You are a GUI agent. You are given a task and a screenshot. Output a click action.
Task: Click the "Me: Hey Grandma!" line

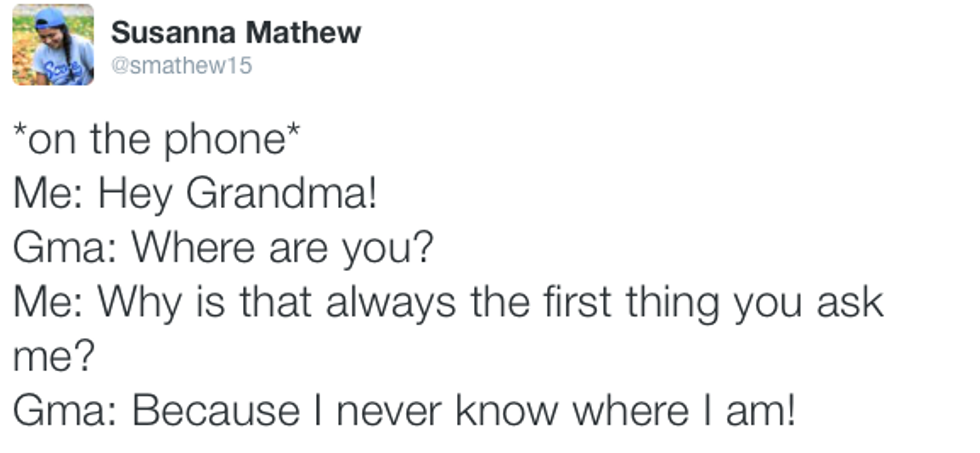[194, 193]
